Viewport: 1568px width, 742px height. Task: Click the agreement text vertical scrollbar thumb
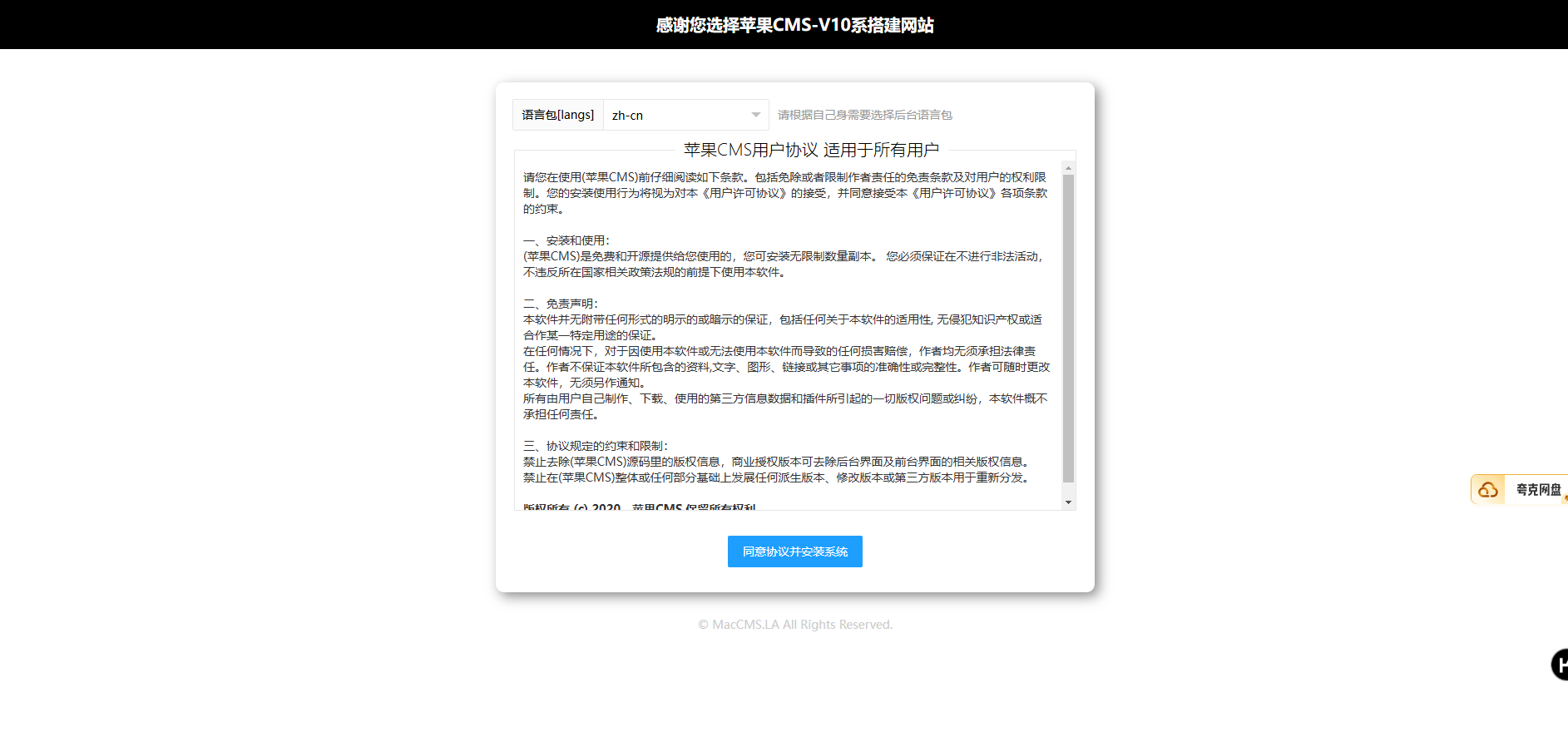point(1068,329)
